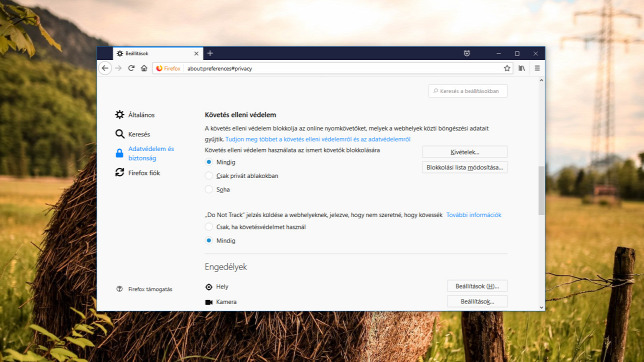Go back with the back arrow button
This screenshot has width=644, height=362.
coord(105,68)
